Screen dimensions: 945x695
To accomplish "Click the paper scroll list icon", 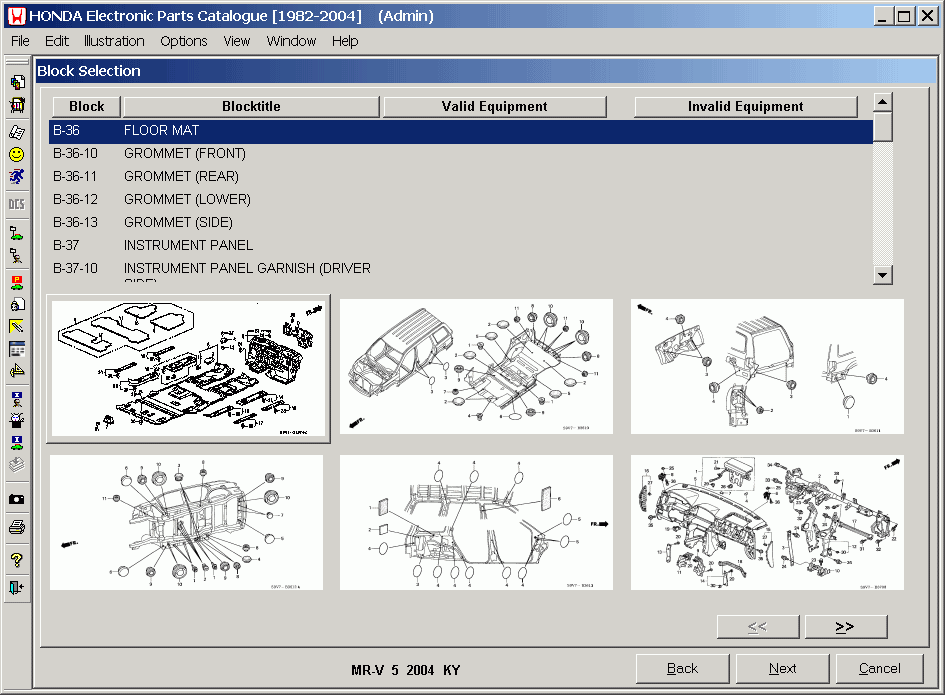I will tap(17, 132).
